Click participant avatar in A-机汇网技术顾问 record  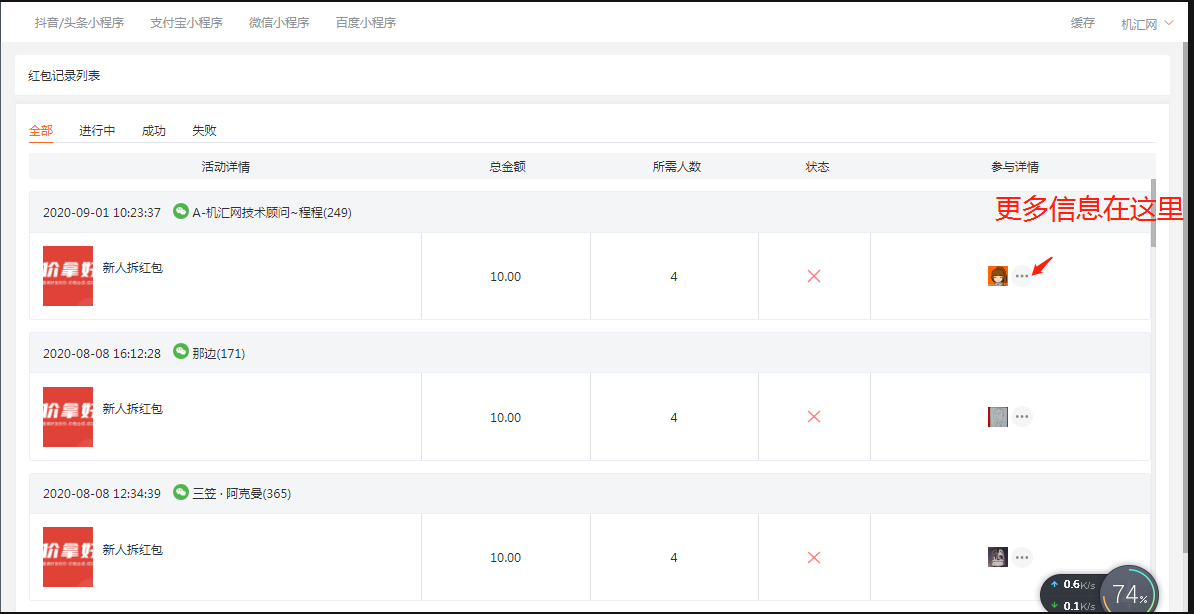pyautogui.click(x=998, y=276)
